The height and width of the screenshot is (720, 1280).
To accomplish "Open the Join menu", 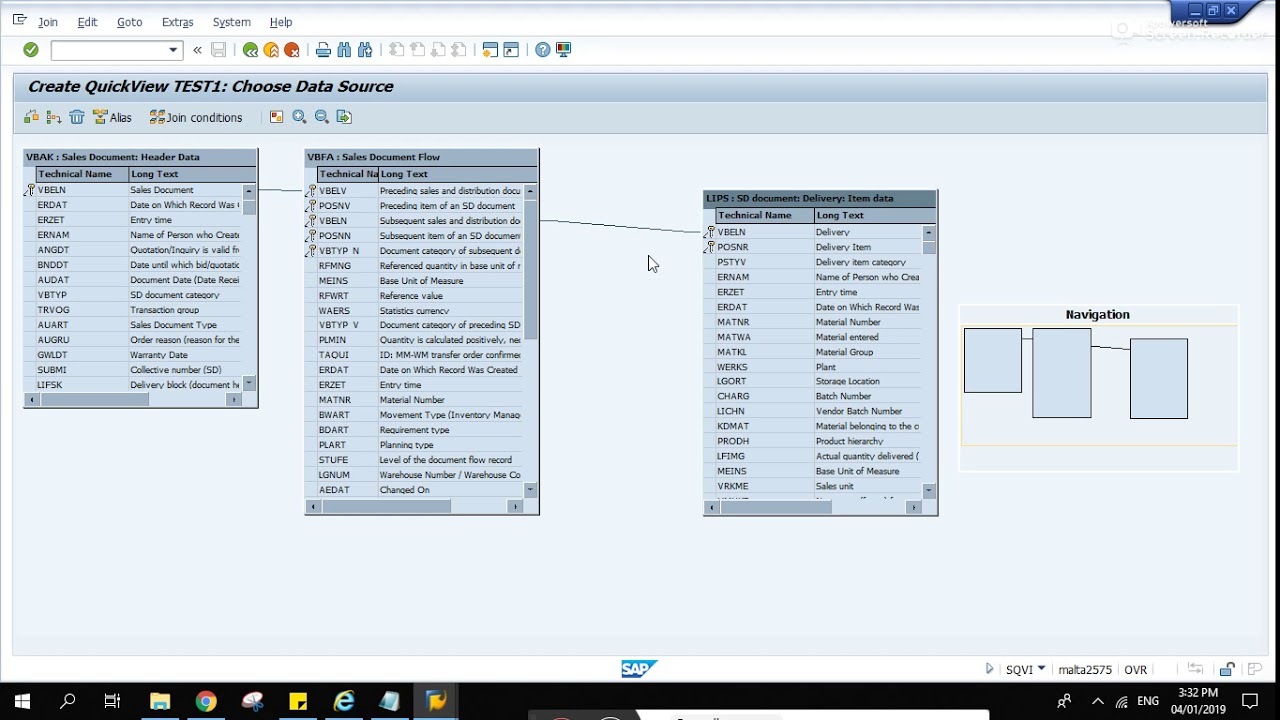I will click(48, 22).
